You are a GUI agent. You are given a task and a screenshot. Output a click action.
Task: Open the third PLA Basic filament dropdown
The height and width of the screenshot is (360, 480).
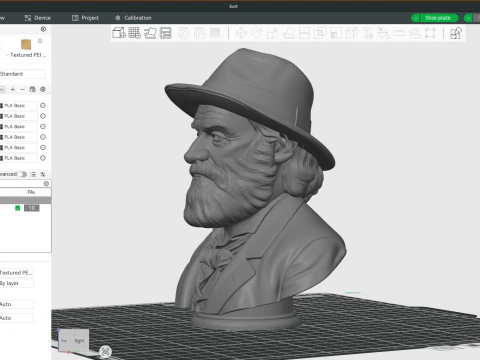[19, 127]
